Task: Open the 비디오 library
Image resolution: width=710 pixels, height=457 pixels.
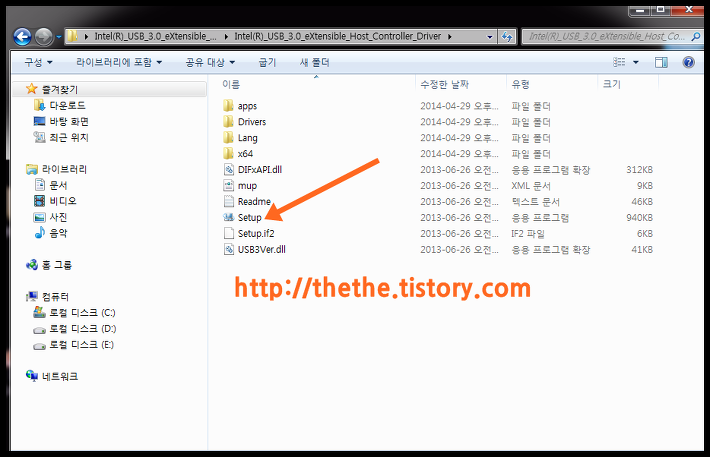Action: point(62,201)
